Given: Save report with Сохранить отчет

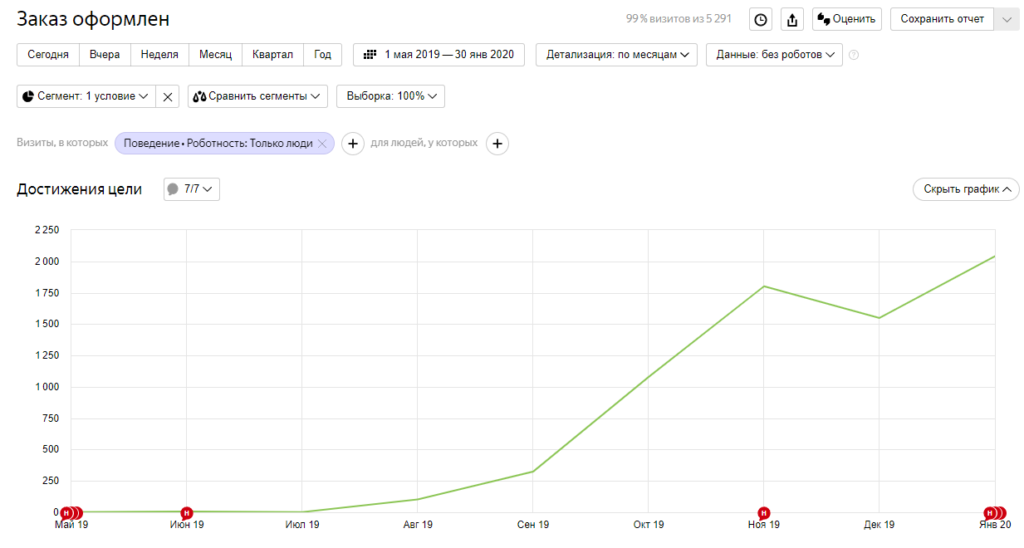Looking at the screenshot, I should tap(942, 20).
